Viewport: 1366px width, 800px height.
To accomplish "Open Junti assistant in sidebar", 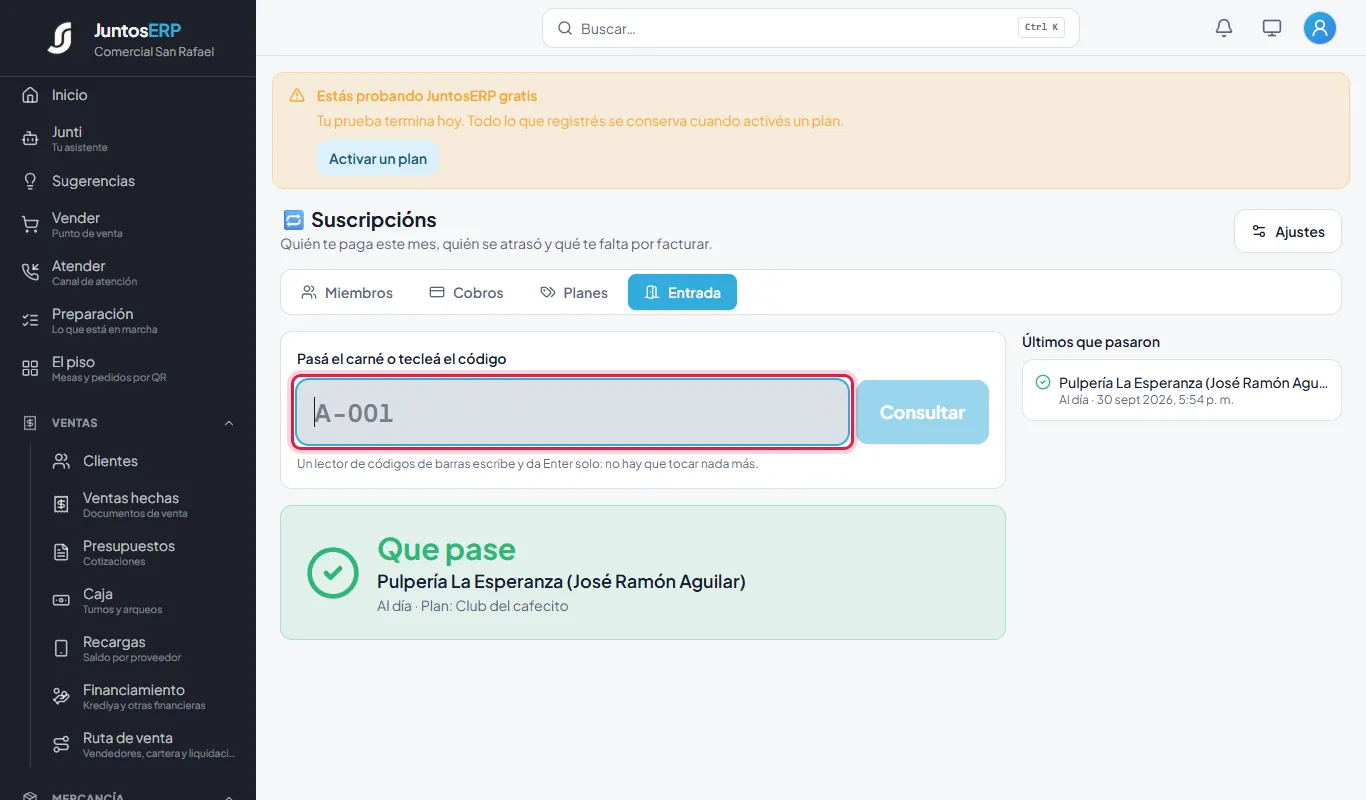I will click(128, 138).
